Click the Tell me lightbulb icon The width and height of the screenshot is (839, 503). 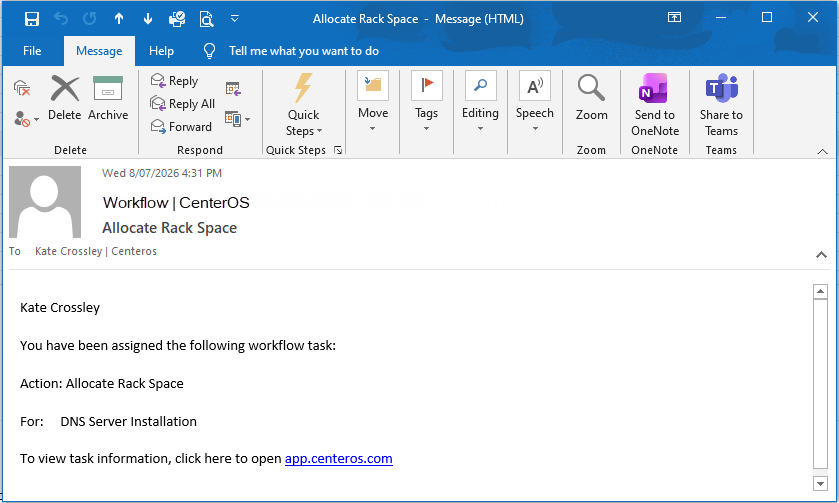coord(209,51)
